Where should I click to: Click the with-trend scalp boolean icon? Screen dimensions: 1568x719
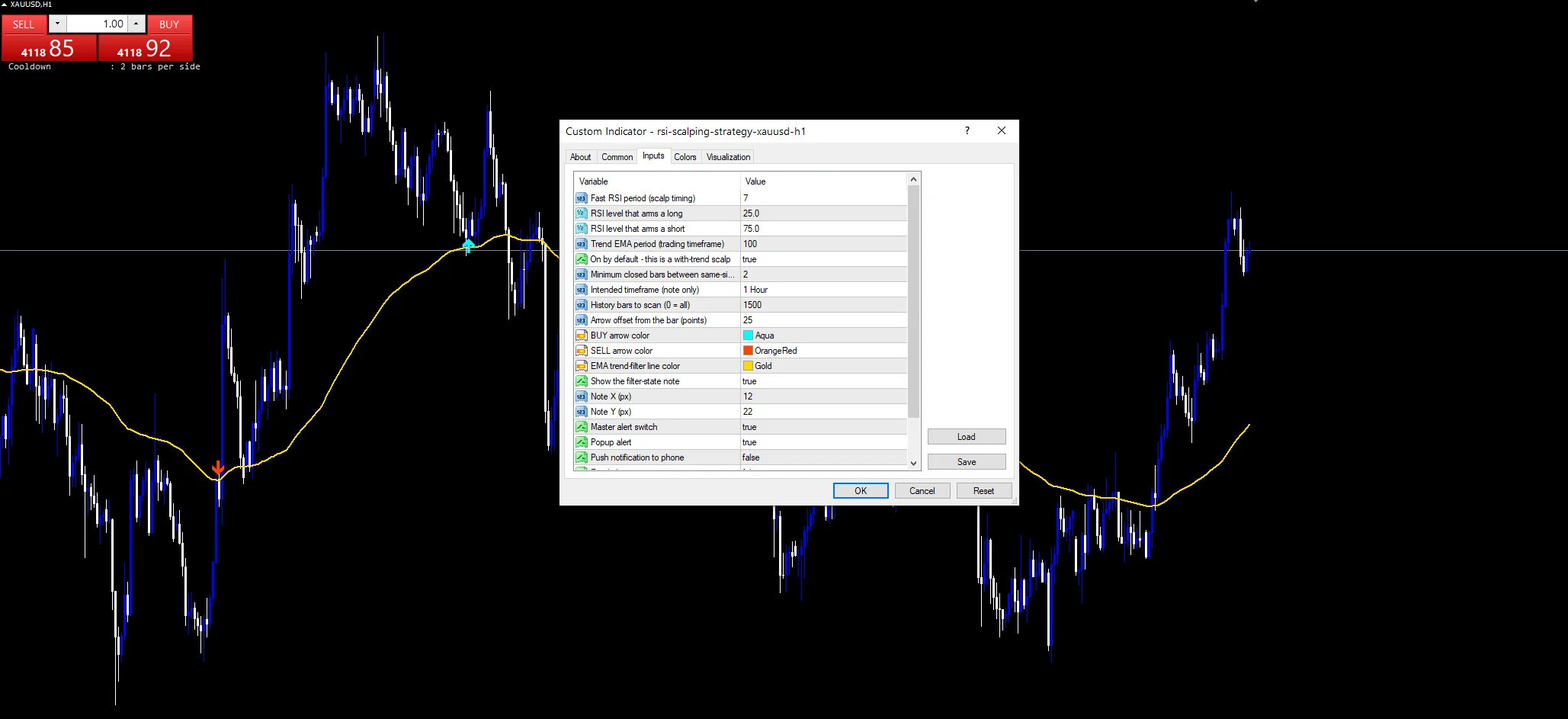pos(582,259)
